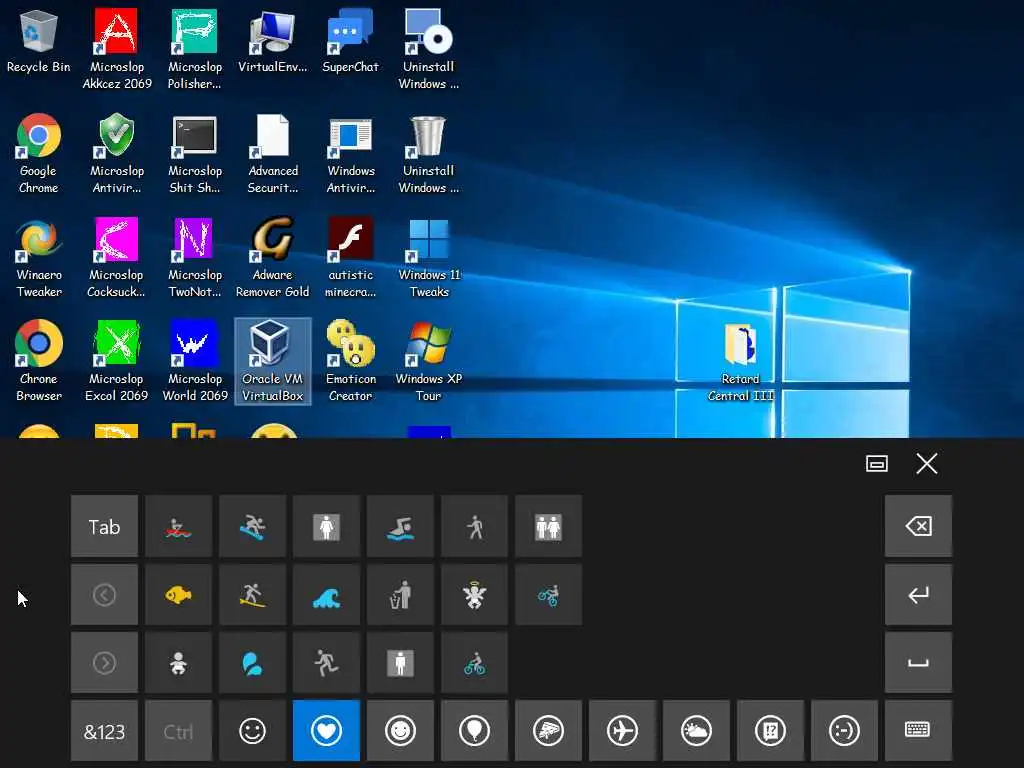This screenshot has height=768, width=1024.
Task: Insert the mountain biker emoji
Action: click(x=548, y=595)
